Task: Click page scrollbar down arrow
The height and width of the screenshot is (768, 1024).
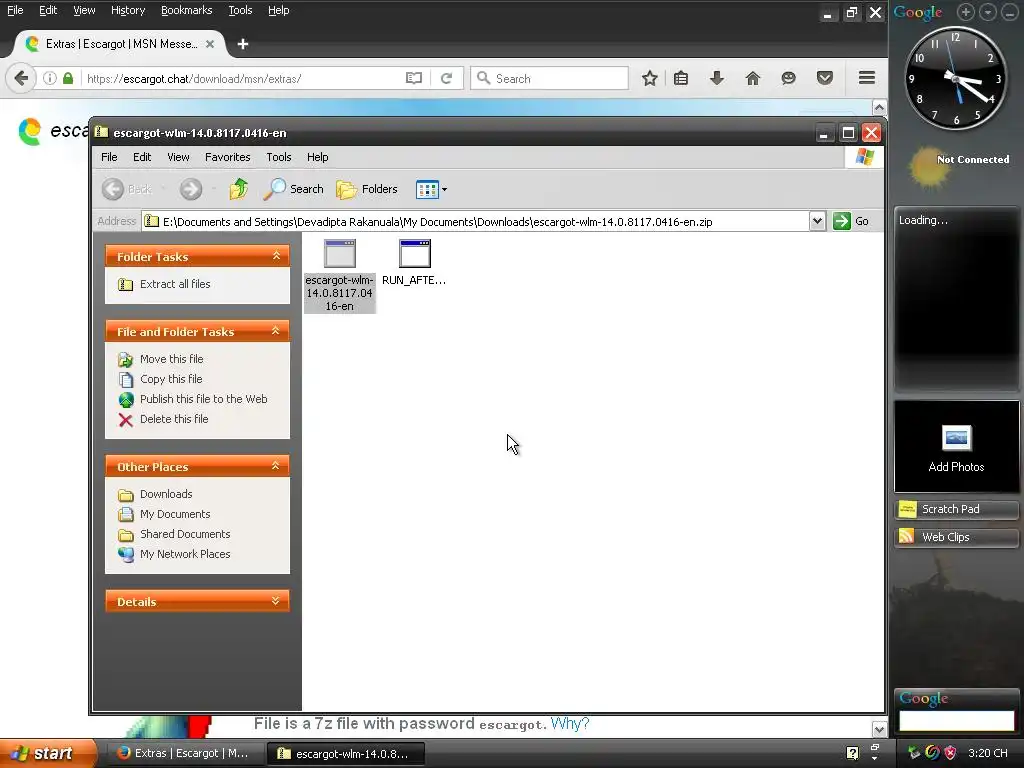Action: [x=879, y=729]
